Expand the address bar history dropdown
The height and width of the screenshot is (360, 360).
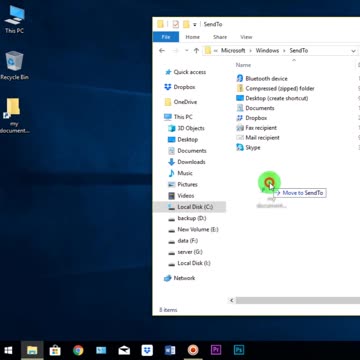[x=353, y=51]
